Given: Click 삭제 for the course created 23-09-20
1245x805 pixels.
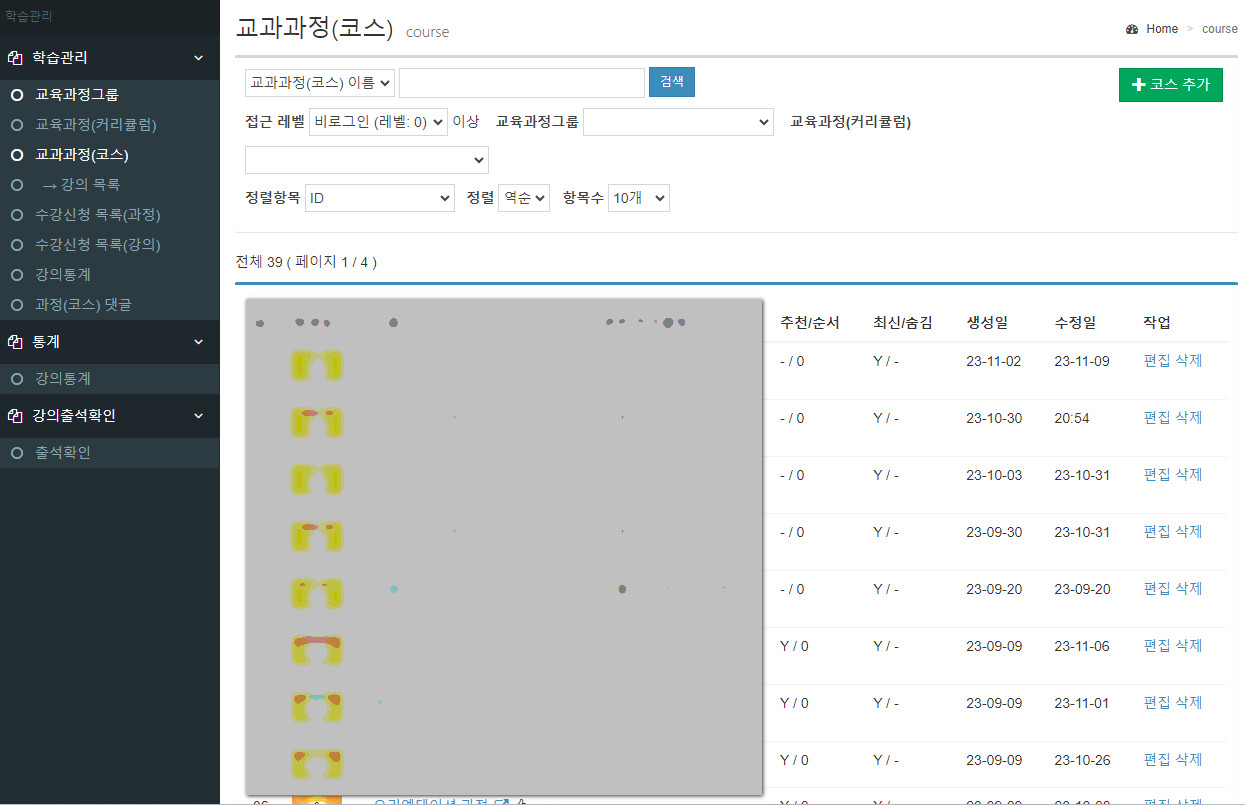Looking at the screenshot, I should click(x=1189, y=588).
